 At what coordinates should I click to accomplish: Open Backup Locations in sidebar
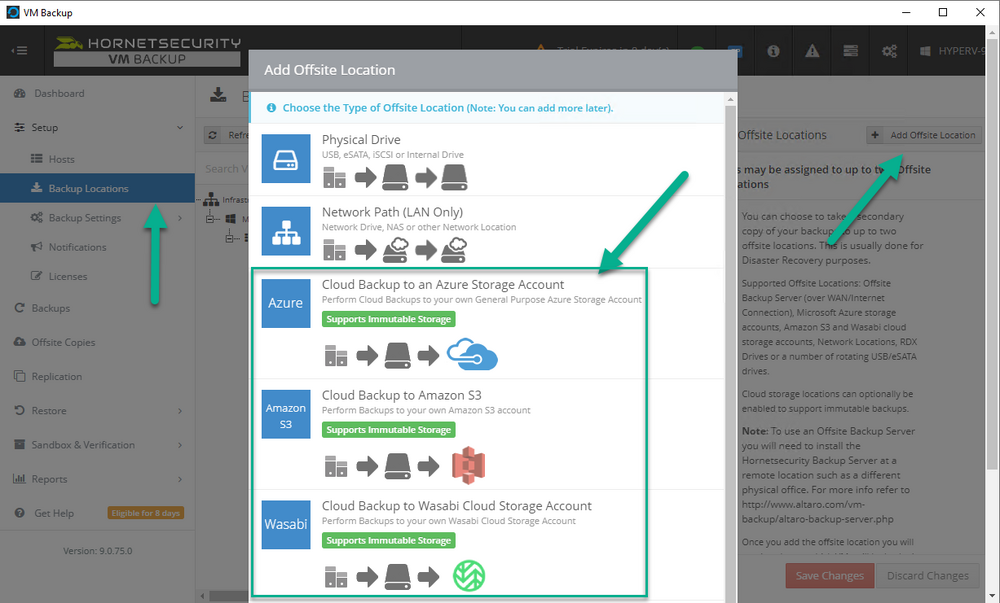[x=97, y=188]
